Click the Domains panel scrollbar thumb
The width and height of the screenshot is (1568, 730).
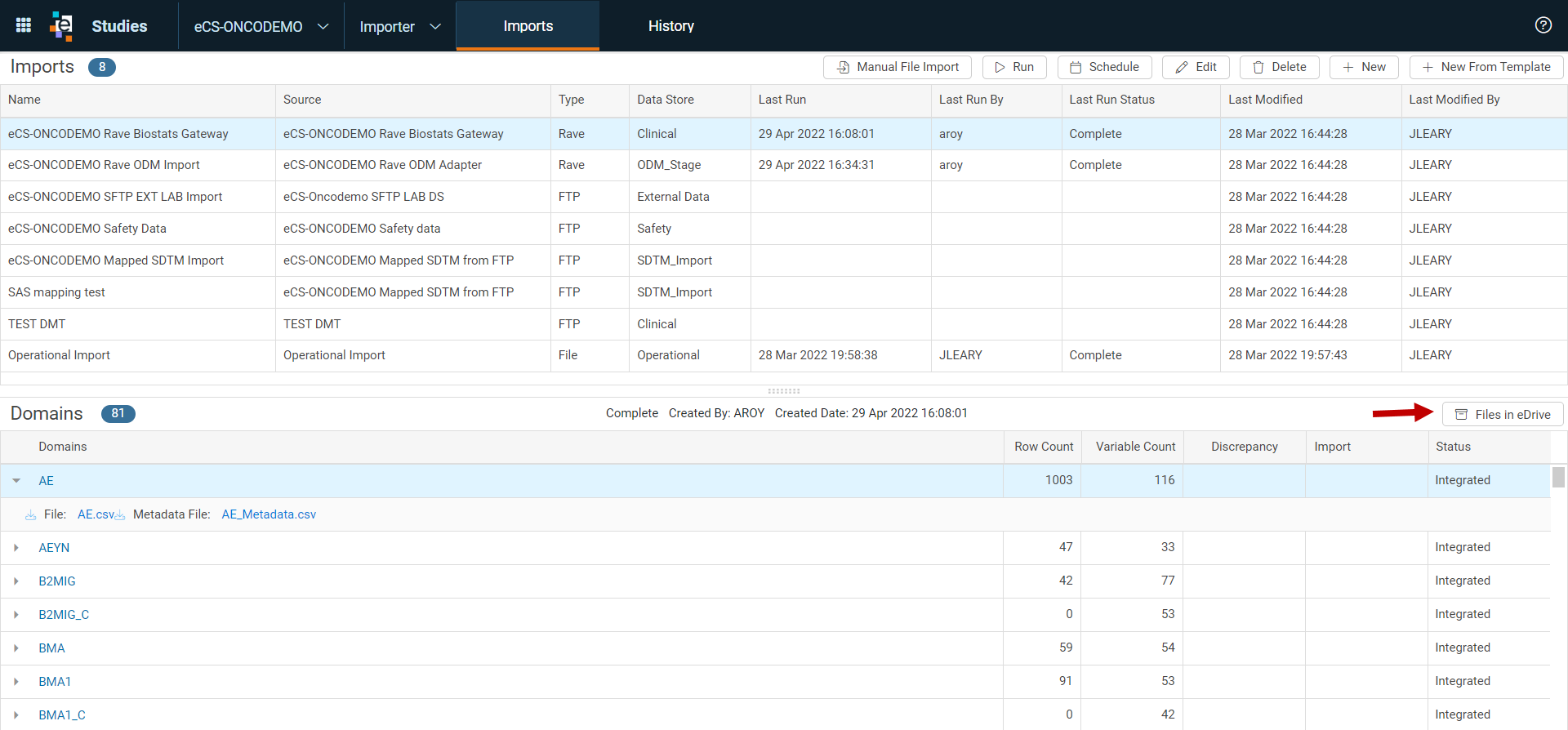coord(1558,477)
